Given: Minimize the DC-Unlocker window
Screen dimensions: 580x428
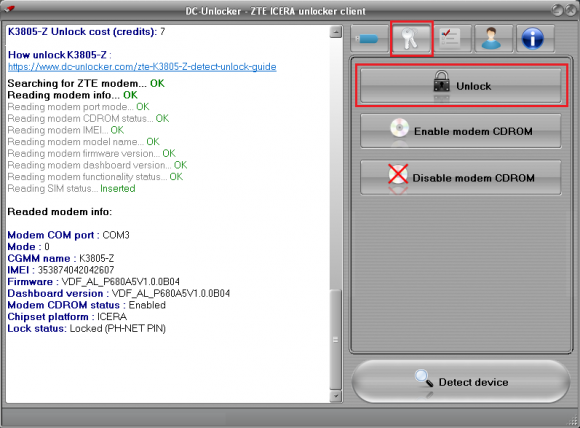Looking at the screenshot, I should tap(557, 10).
